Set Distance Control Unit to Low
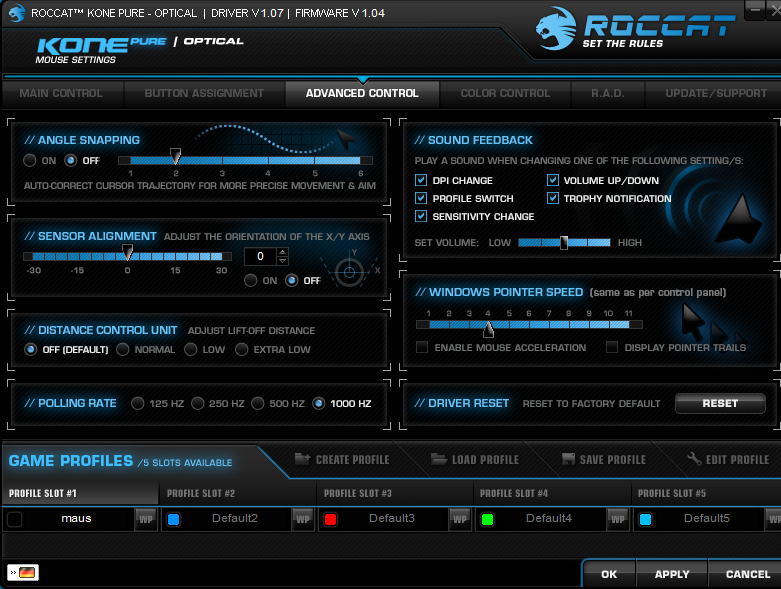The image size is (781, 589). [190, 350]
